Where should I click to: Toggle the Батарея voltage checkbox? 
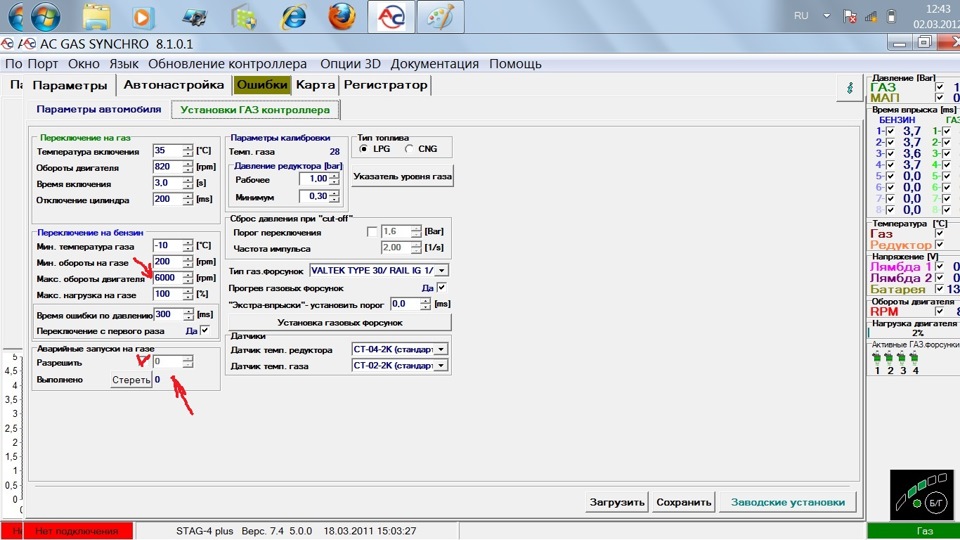tap(940, 288)
